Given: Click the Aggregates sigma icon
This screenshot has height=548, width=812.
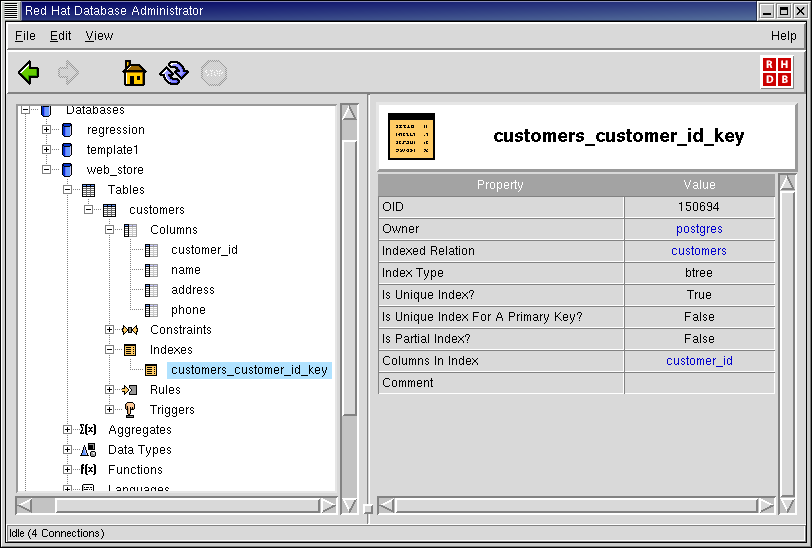Looking at the screenshot, I should pyautogui.click(x=88, y=429).
